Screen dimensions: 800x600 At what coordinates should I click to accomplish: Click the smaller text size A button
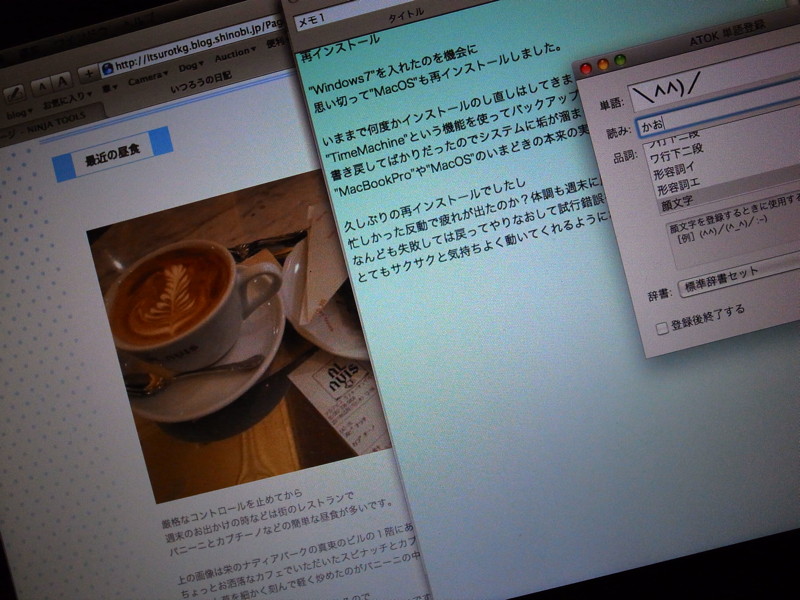click(42, 87)
